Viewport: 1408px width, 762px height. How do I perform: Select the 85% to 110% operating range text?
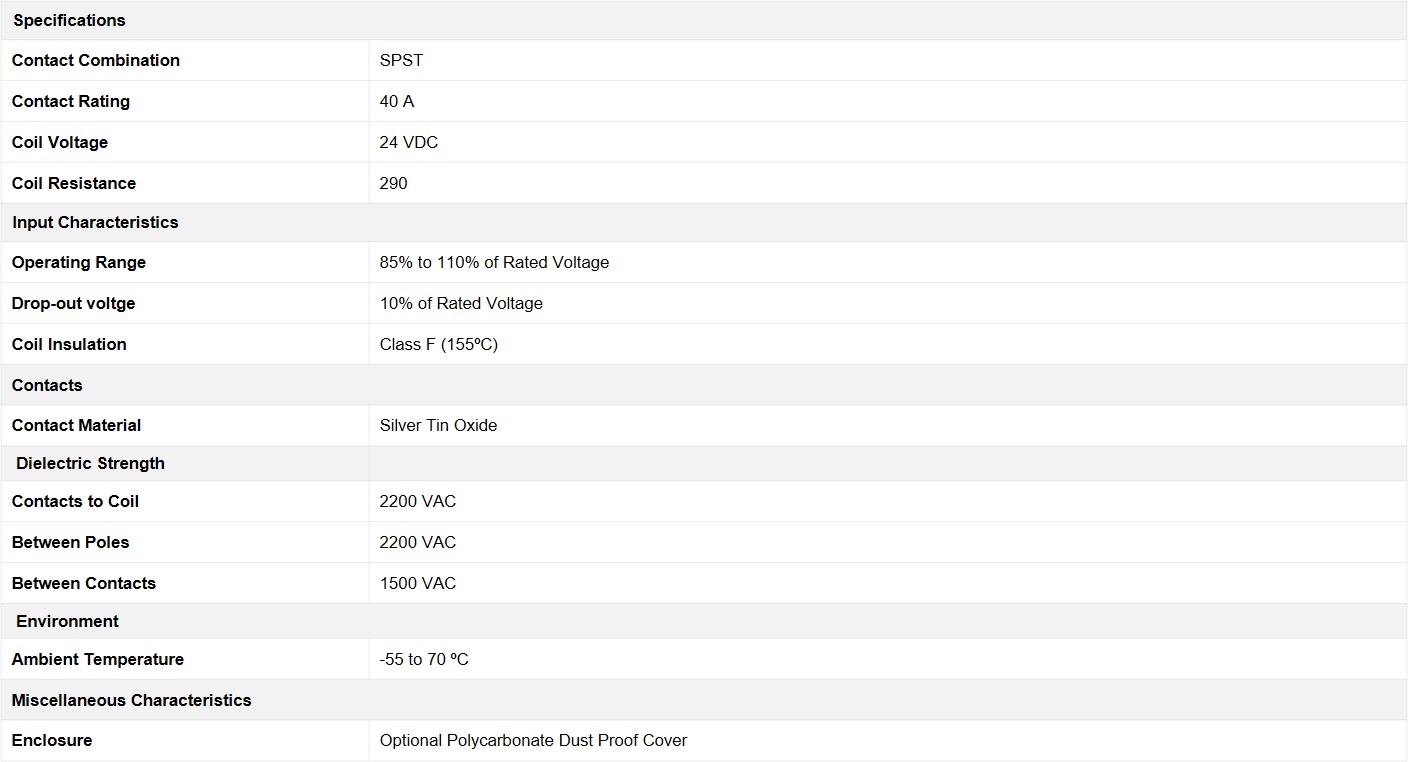click(494, 262)
